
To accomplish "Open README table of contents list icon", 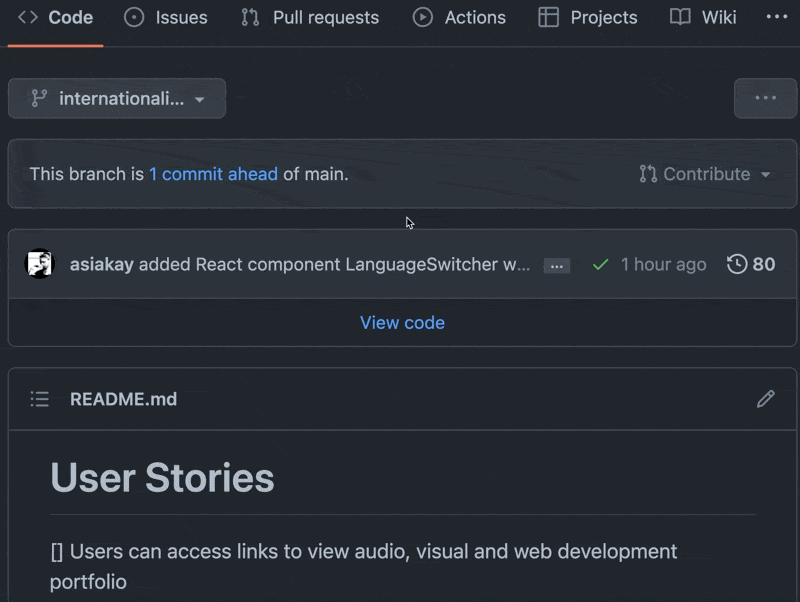I will 40,399.
